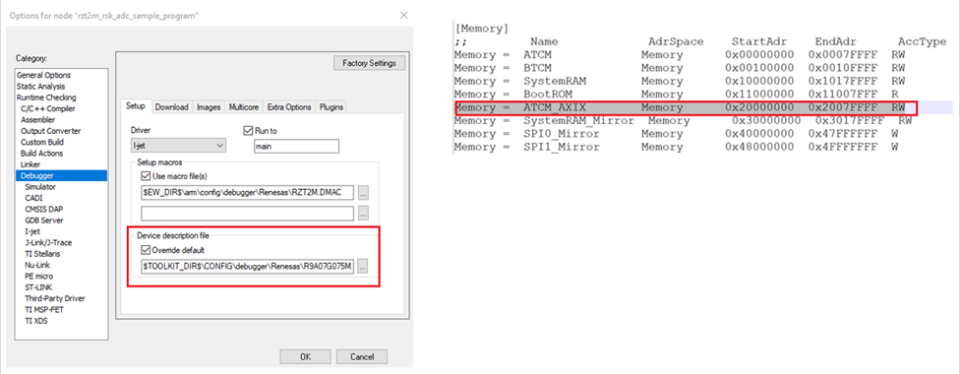Select TI MSP-FET category
This screenshot has height=374, width=960.
(x=44, y=309)
